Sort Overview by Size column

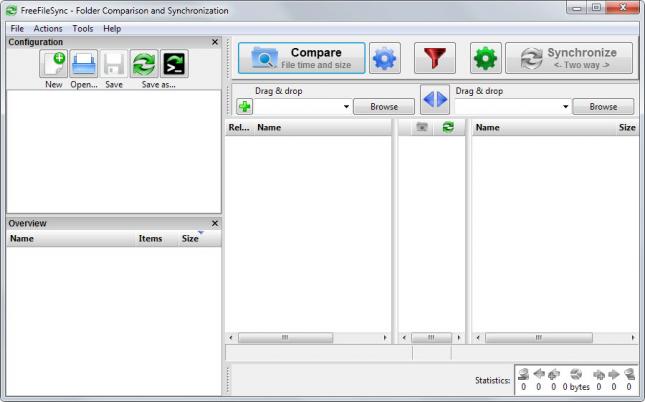[x=189, y=239]
